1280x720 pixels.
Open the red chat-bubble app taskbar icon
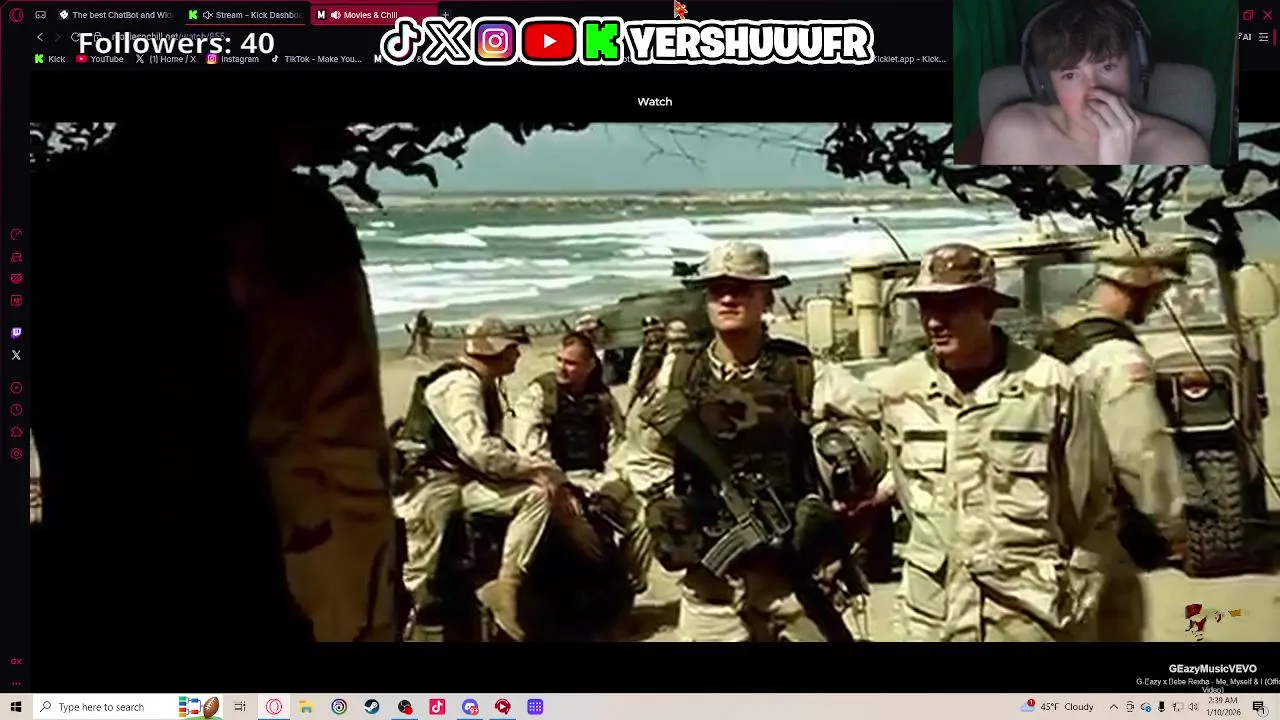click(x=502, y=707)
